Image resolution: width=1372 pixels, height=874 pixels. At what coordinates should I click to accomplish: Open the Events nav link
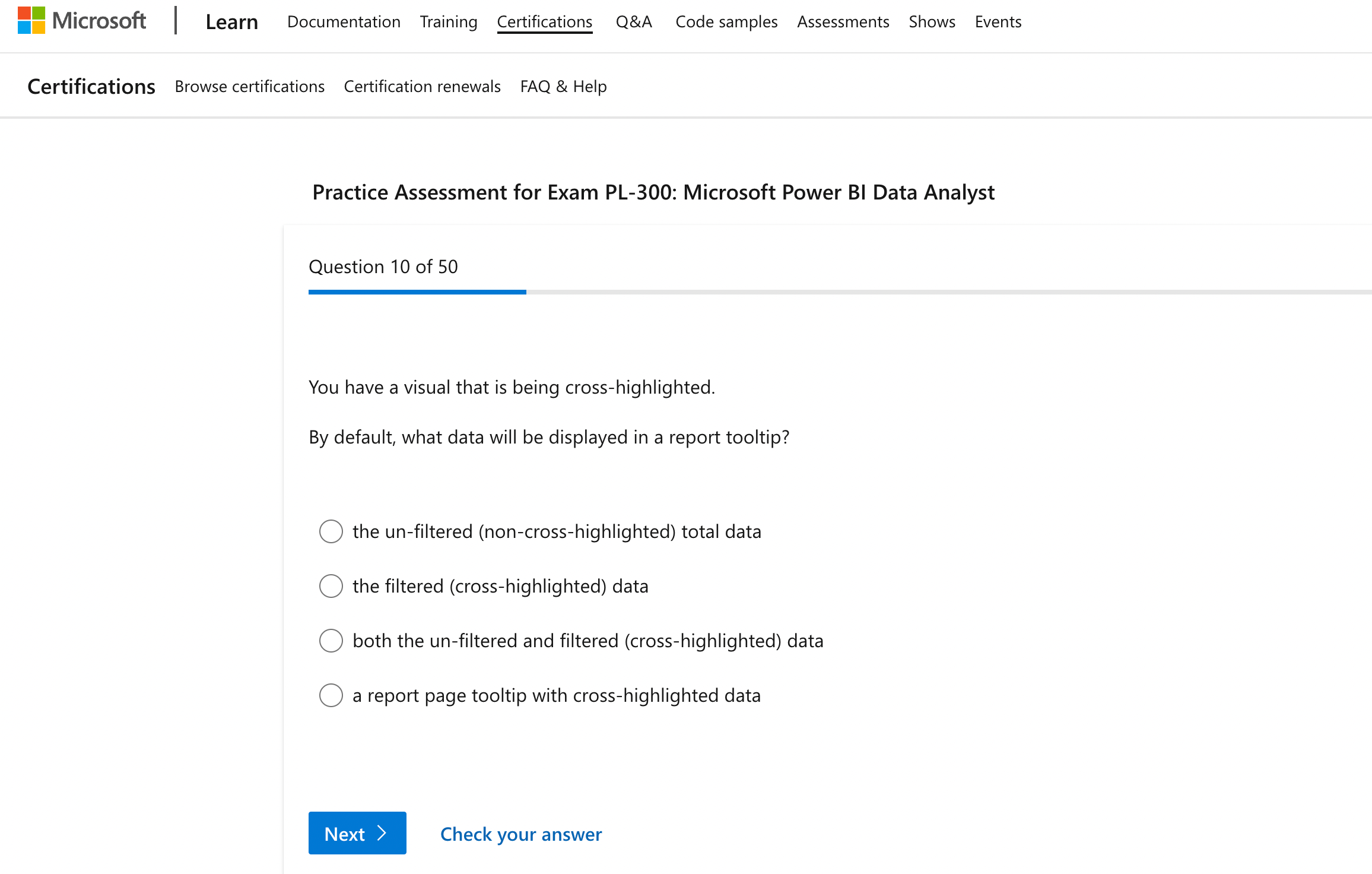998,22
